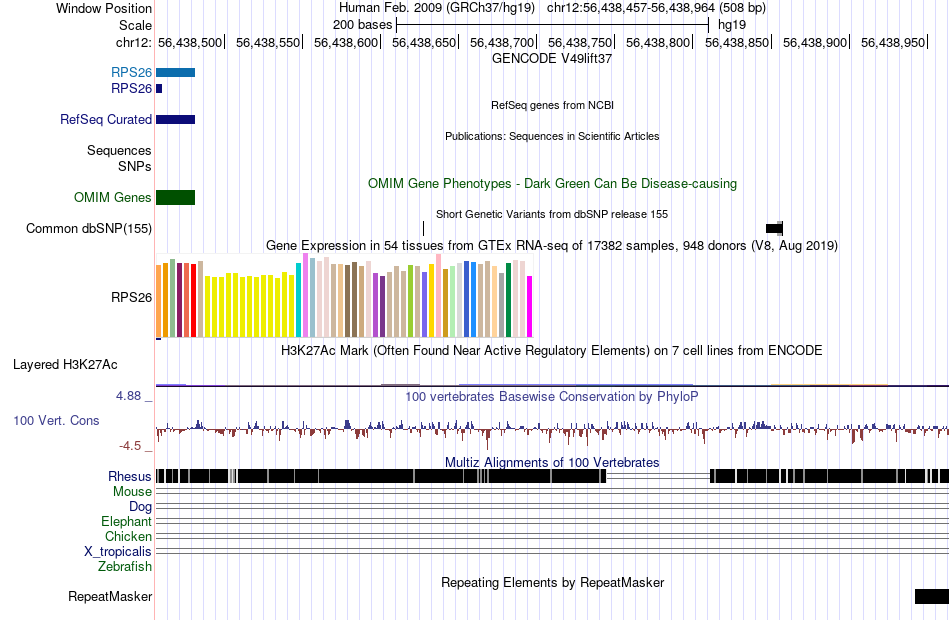Click the 200 bases scale bar
Viewport: 950px width, 620px height.
click(x=552, y=25)
